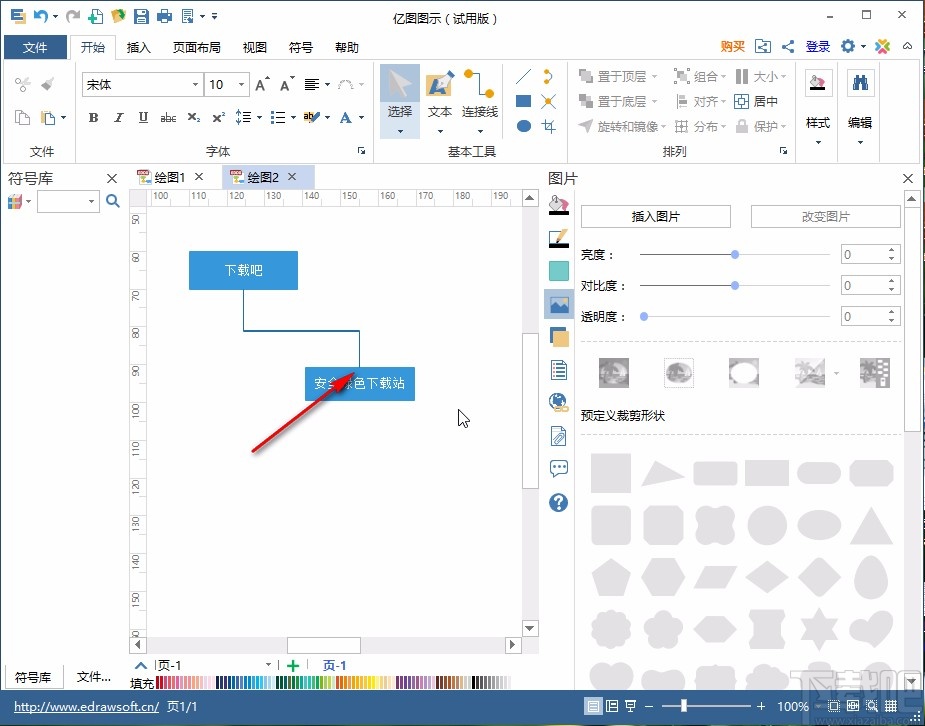
Task: Open the layers panel stacked squares icon
Action: coord(558,337)
